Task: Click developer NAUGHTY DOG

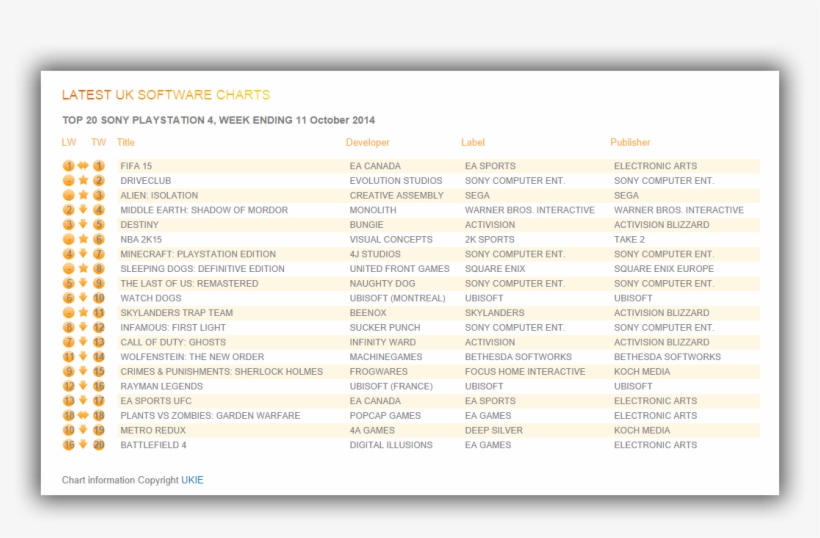Action: coord(382,283)
